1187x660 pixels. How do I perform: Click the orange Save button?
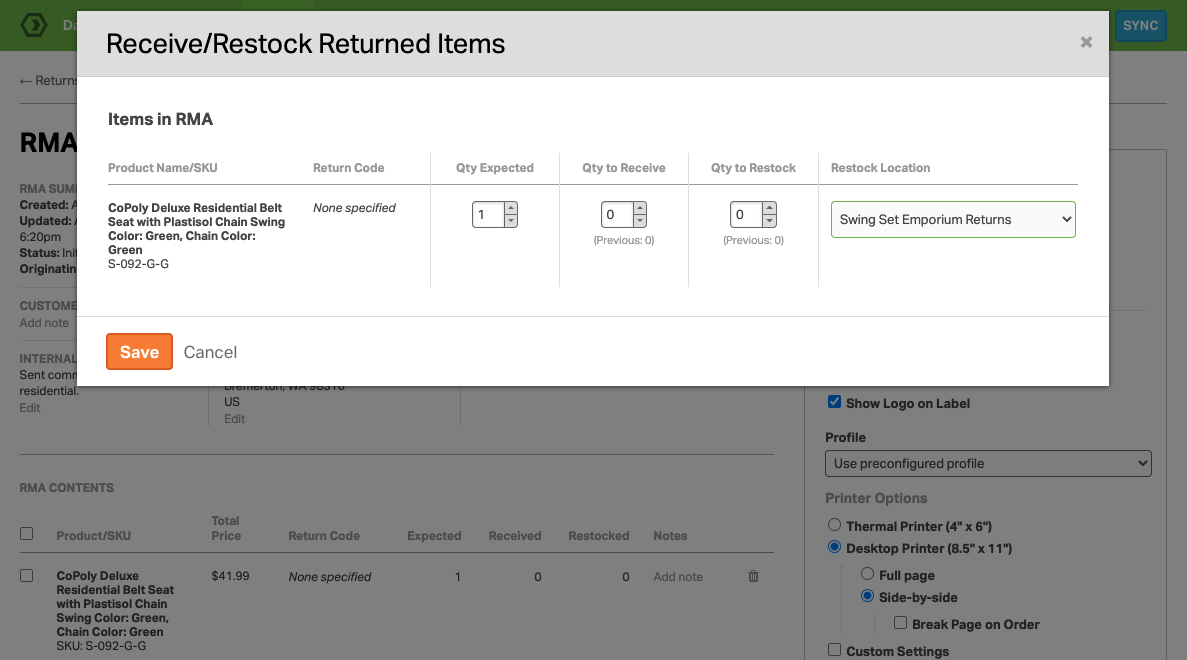[x=139, y=351]
